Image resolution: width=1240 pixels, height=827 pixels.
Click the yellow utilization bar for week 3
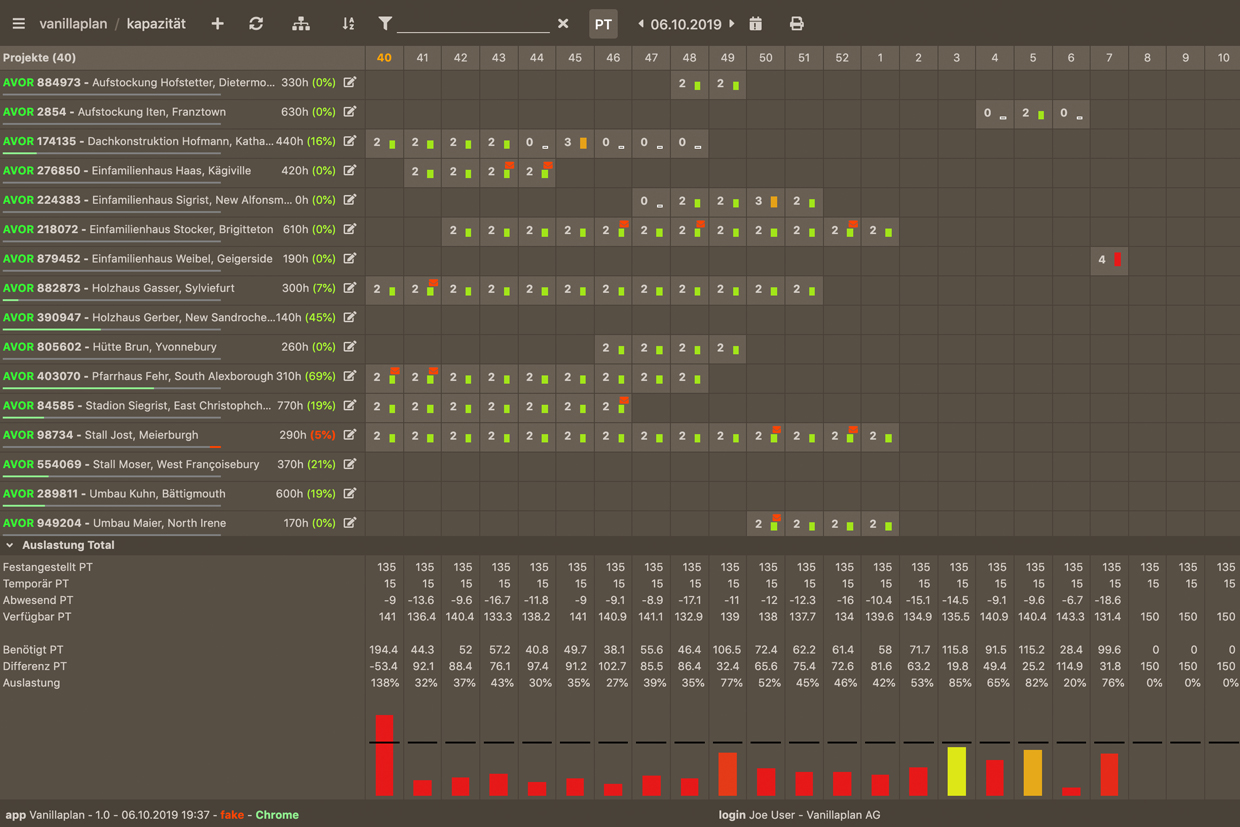point(957,771)
